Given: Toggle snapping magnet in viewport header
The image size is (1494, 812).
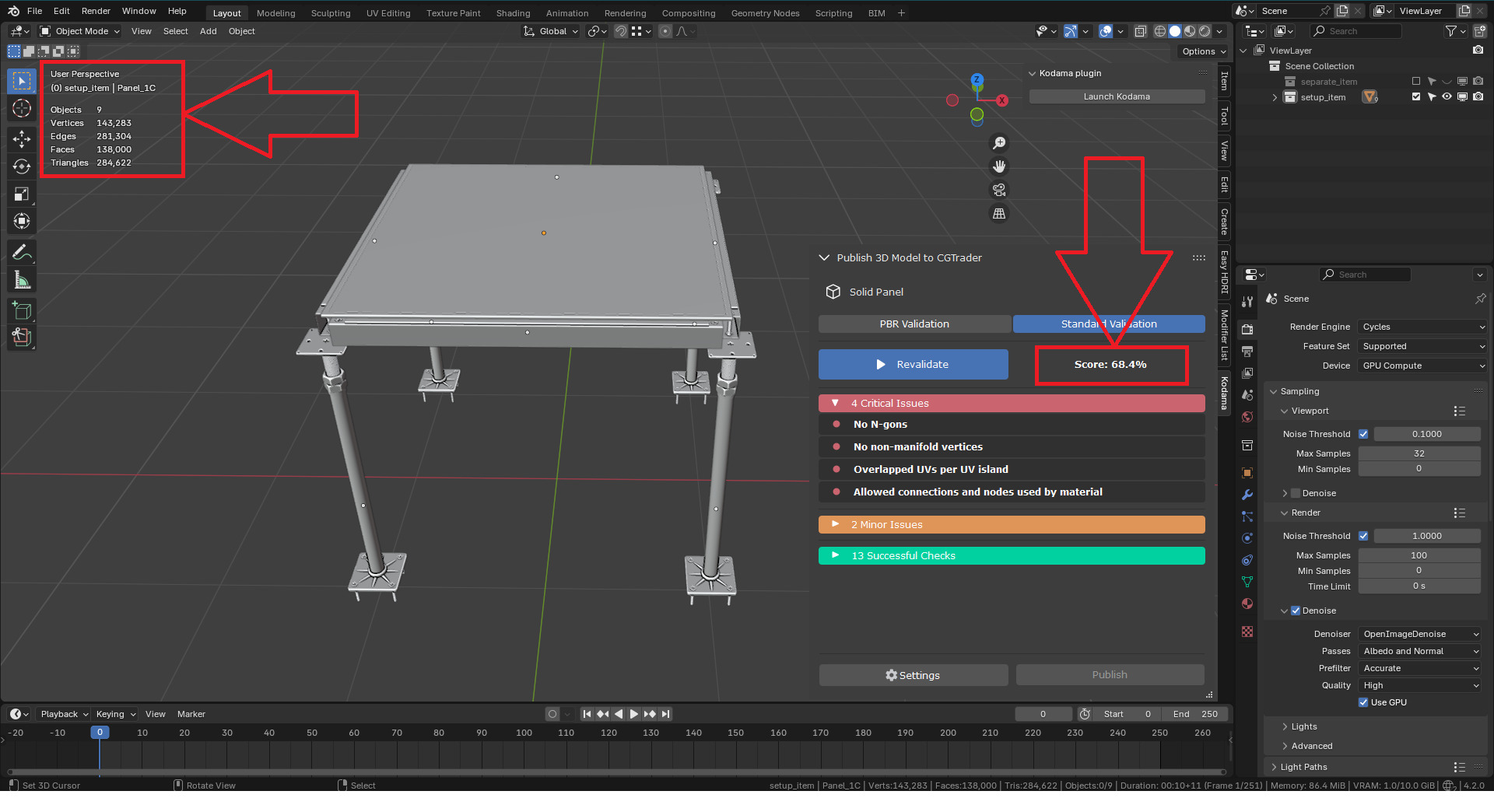Looking at the screenshot, I should pyautogui.click(x=621, y=31).
